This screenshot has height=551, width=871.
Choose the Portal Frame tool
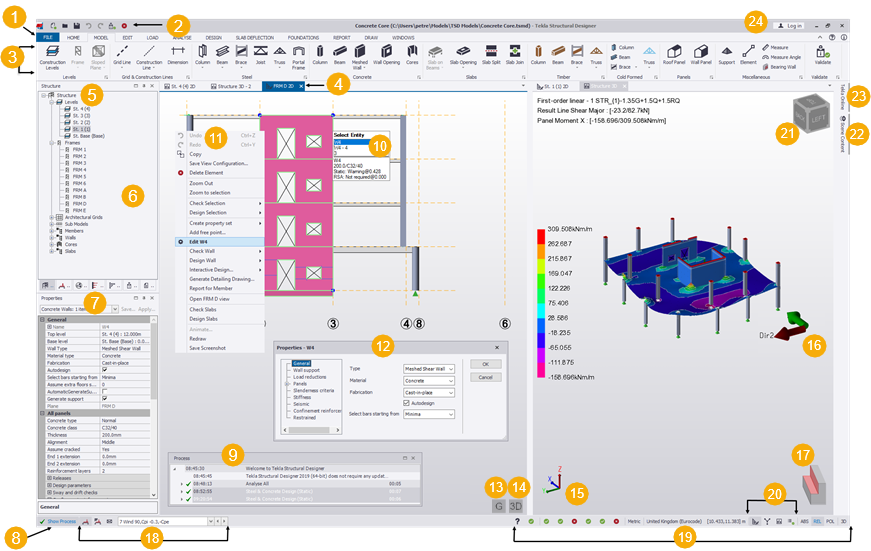click(x=298, y=57)
